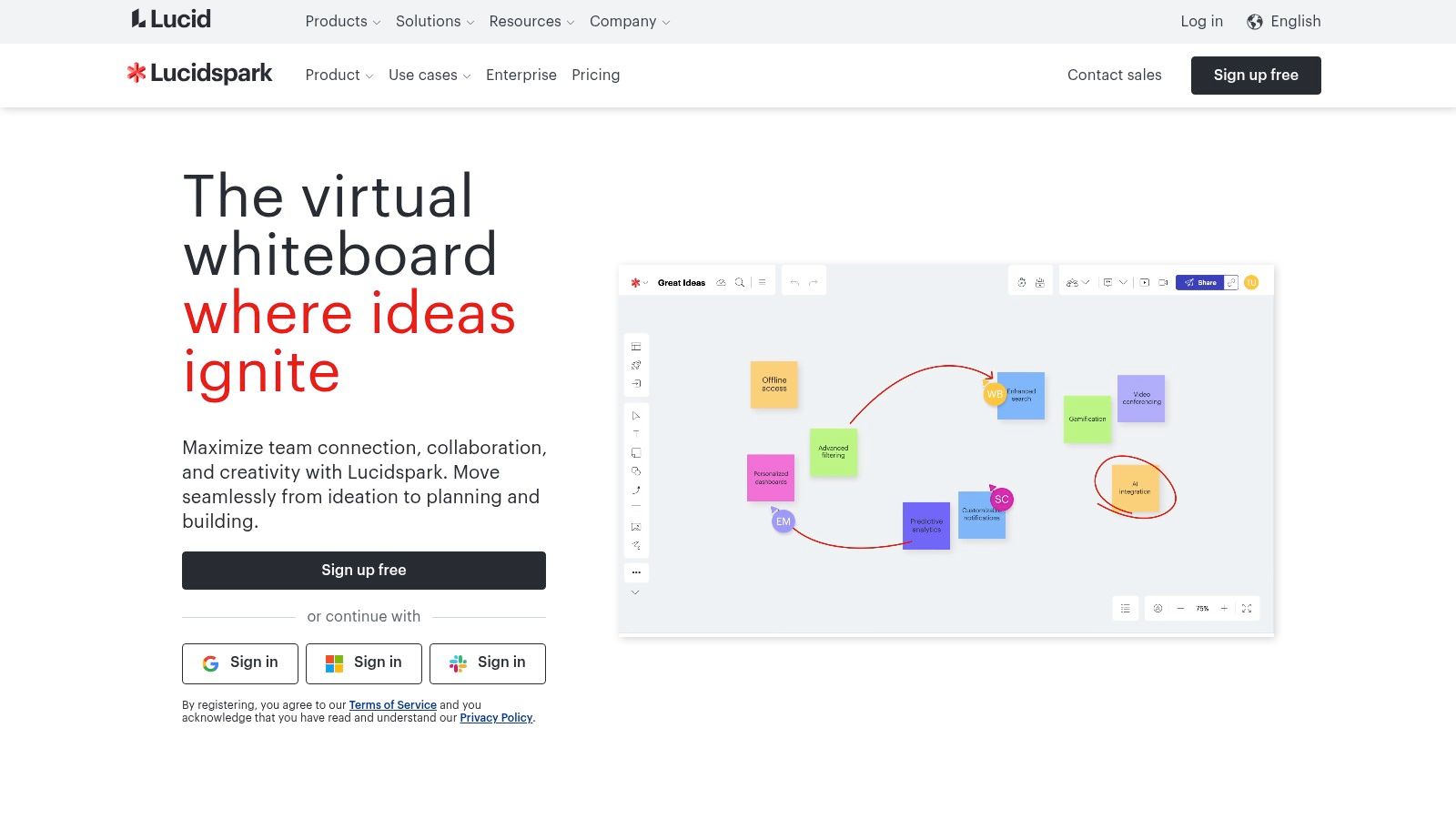
Task: Click the zoom in plus icon
Action: tap(1224, 608)
